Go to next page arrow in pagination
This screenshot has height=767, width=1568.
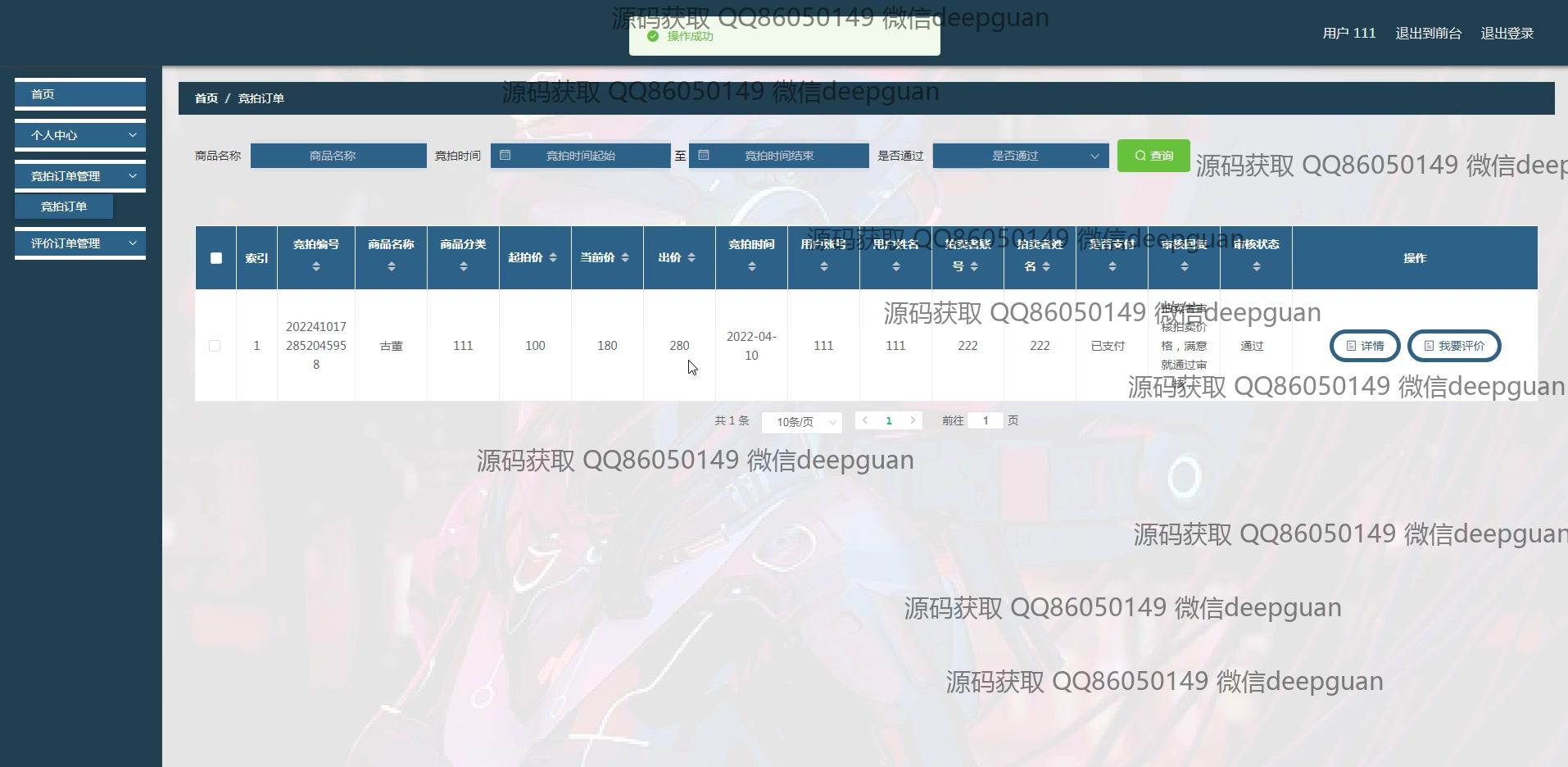click(913, 420)
